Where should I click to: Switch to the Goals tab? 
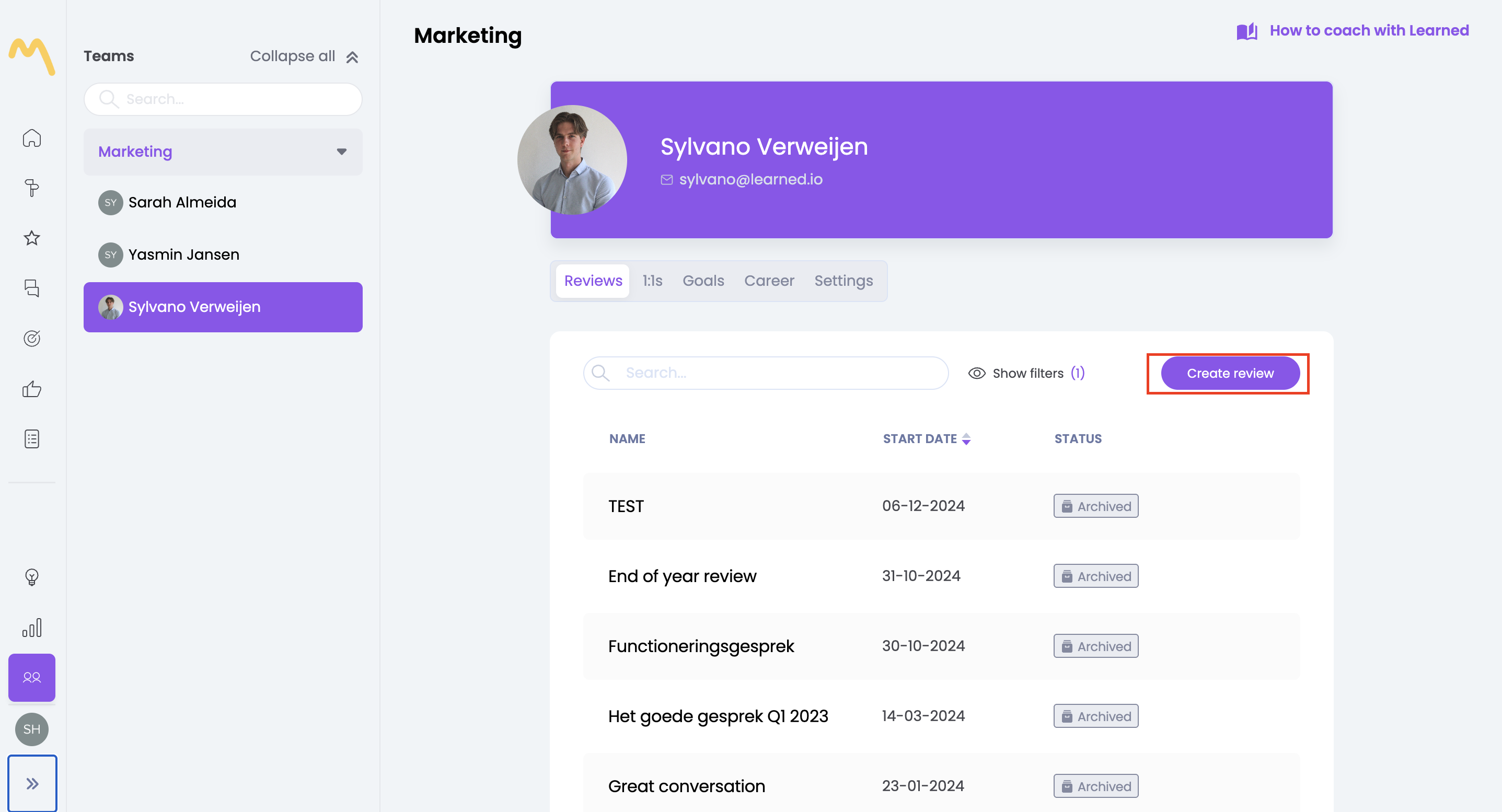tap(702, 281)
